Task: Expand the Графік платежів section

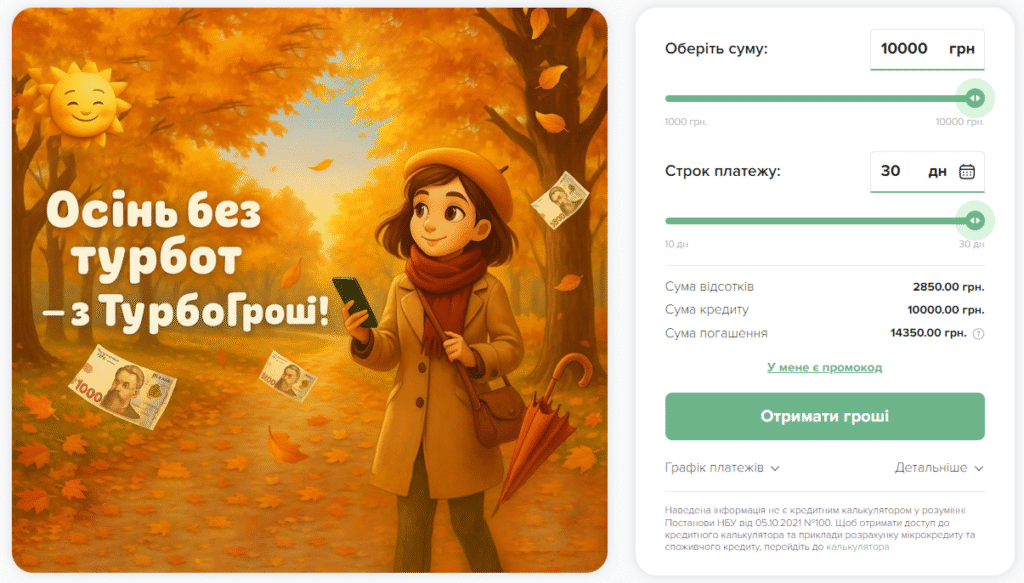Action: point(722,468)
